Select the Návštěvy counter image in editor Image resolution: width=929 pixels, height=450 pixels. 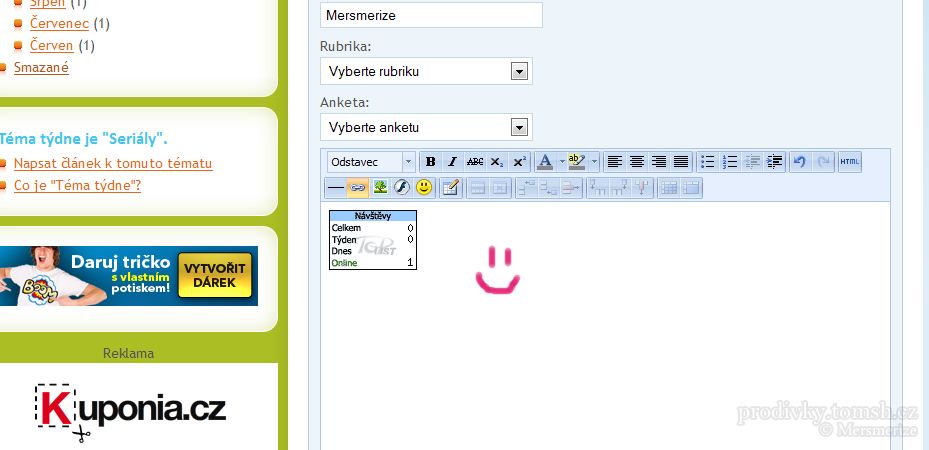(x=373, y=240)
